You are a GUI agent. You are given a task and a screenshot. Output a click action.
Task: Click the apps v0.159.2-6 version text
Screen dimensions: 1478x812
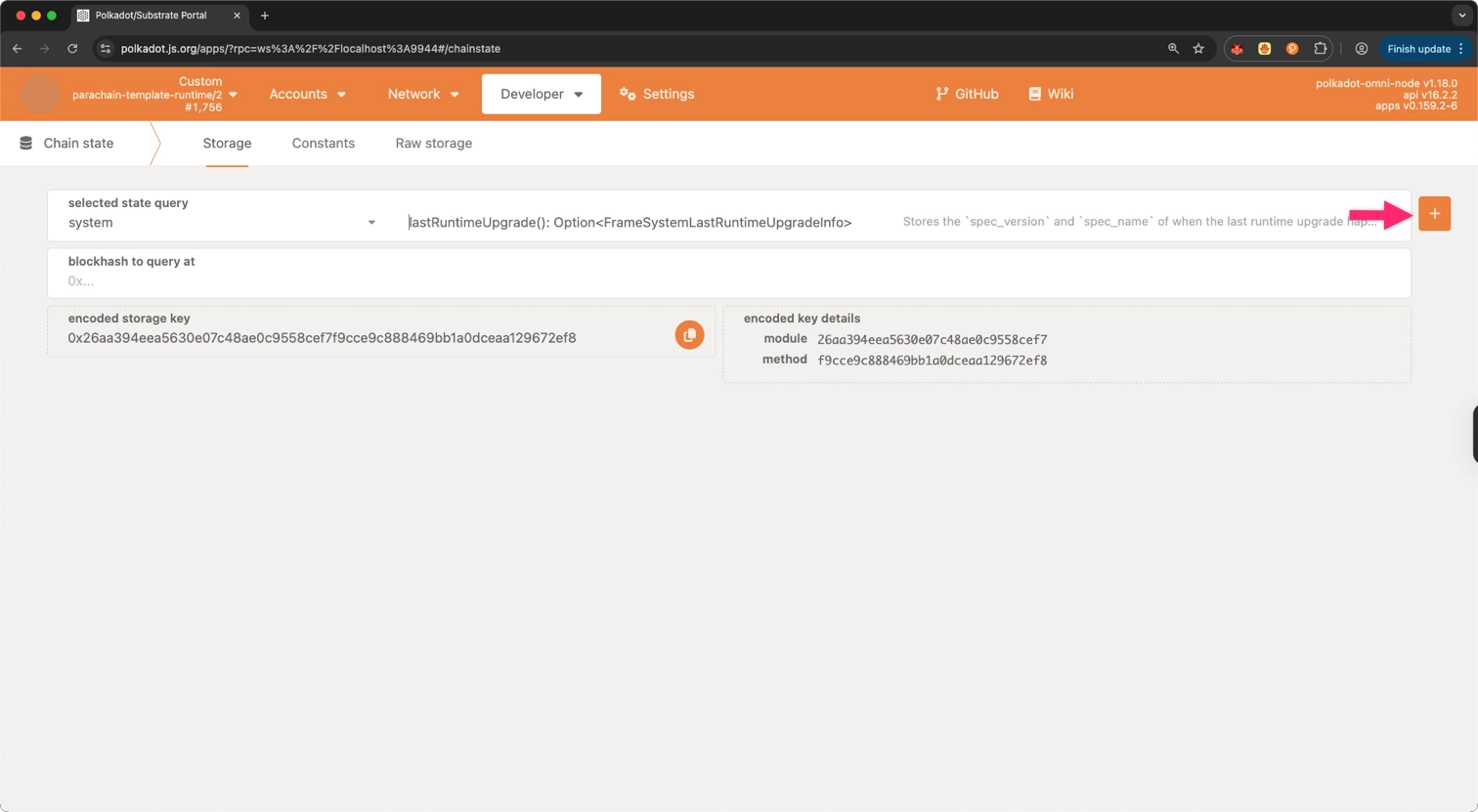1416,106
